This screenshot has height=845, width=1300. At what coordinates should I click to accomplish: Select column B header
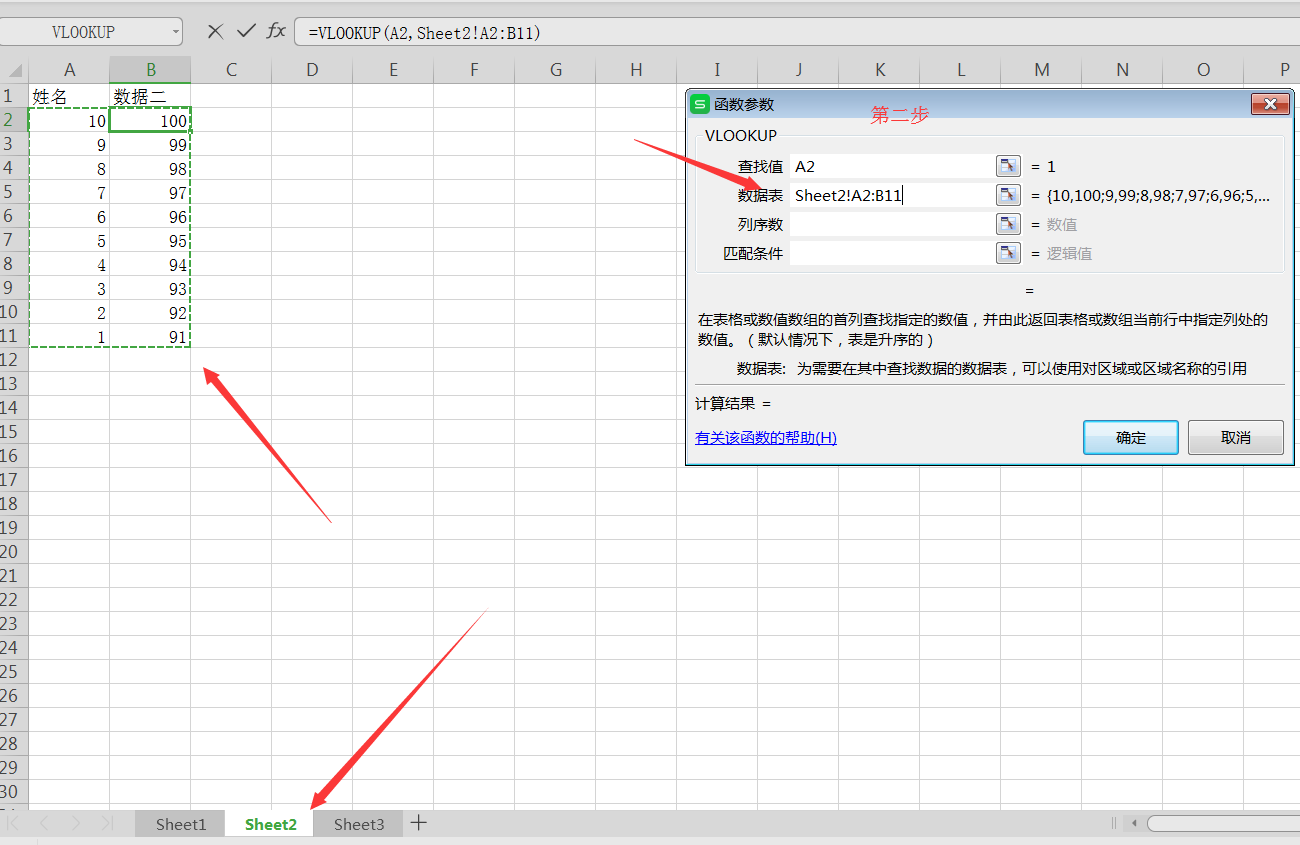[150, 70]
